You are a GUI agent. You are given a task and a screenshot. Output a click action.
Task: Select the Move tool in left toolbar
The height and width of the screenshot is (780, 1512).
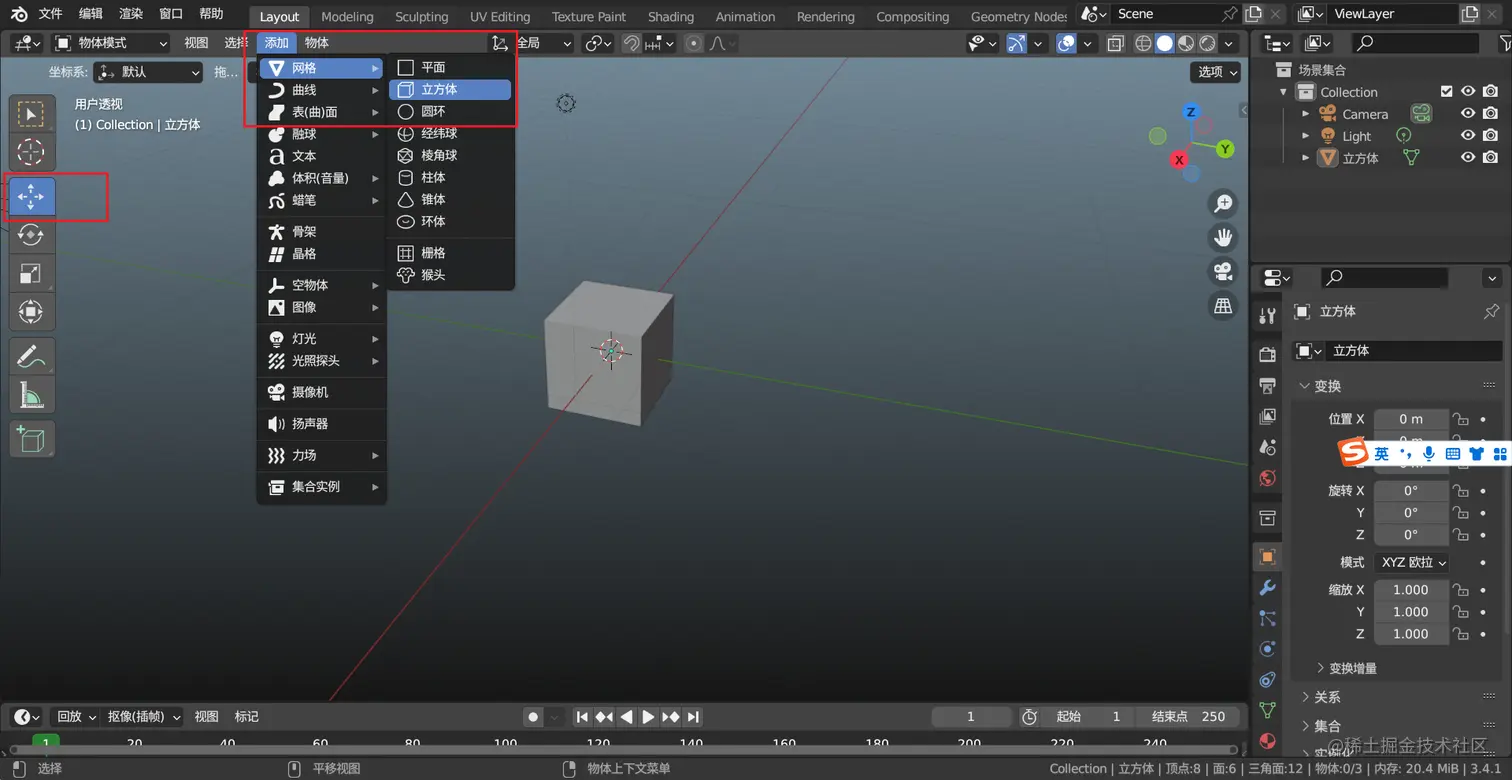(x=31, y=197)
